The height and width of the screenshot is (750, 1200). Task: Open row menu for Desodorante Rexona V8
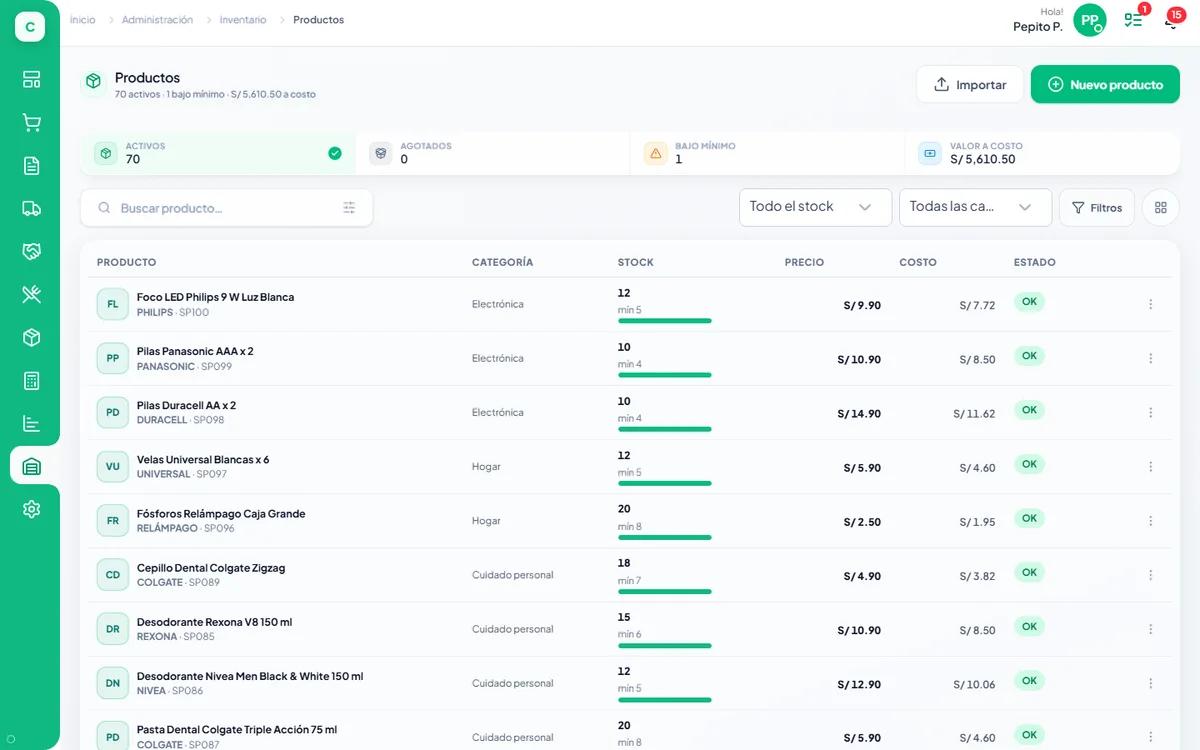(1151, 629)
